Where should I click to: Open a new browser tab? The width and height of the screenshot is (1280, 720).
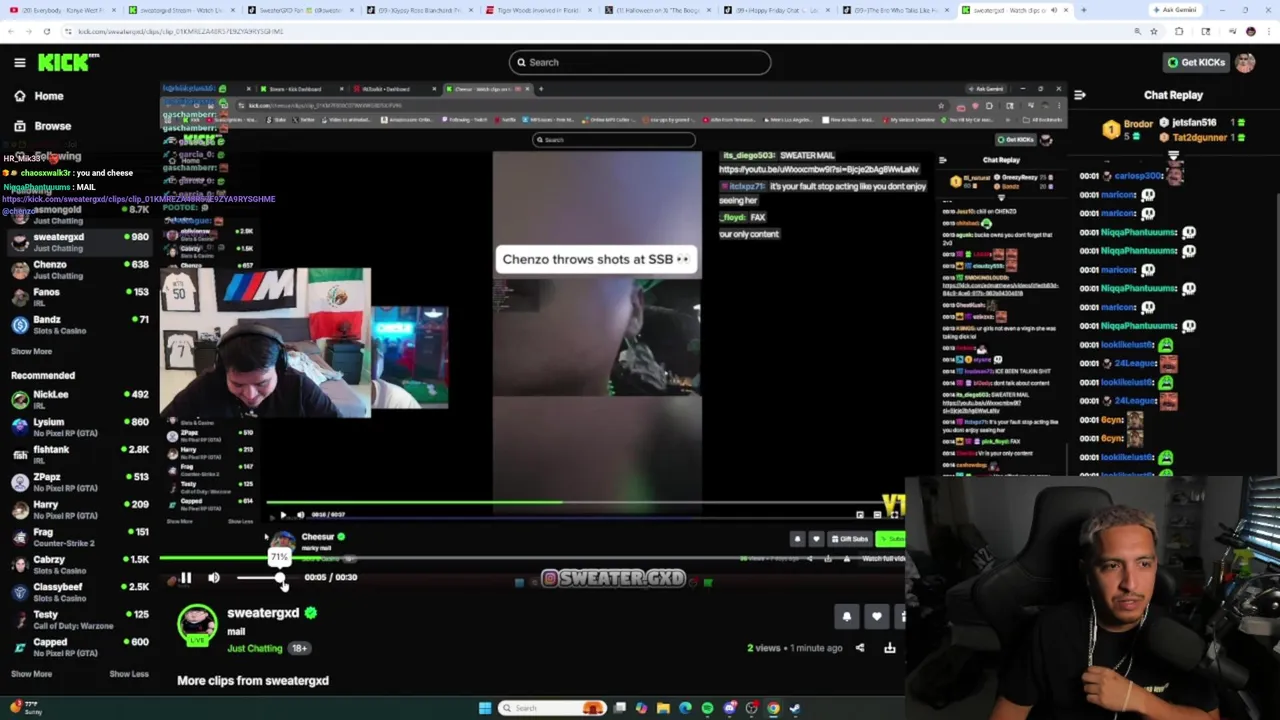(x=1083, y=10)
